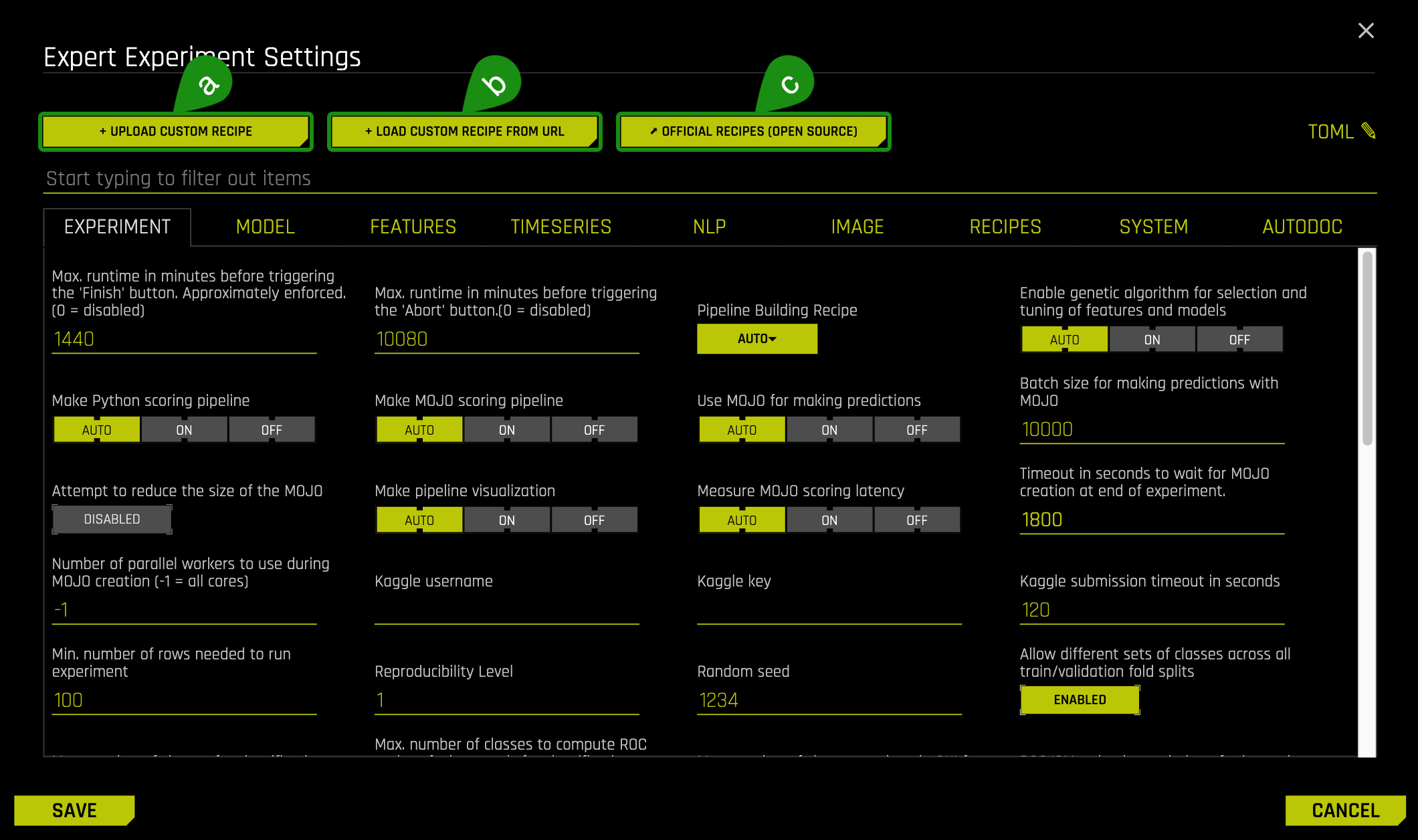Screen dimensions: 1418x840
Task: Click the SAVE button
Action: point(76,810)
